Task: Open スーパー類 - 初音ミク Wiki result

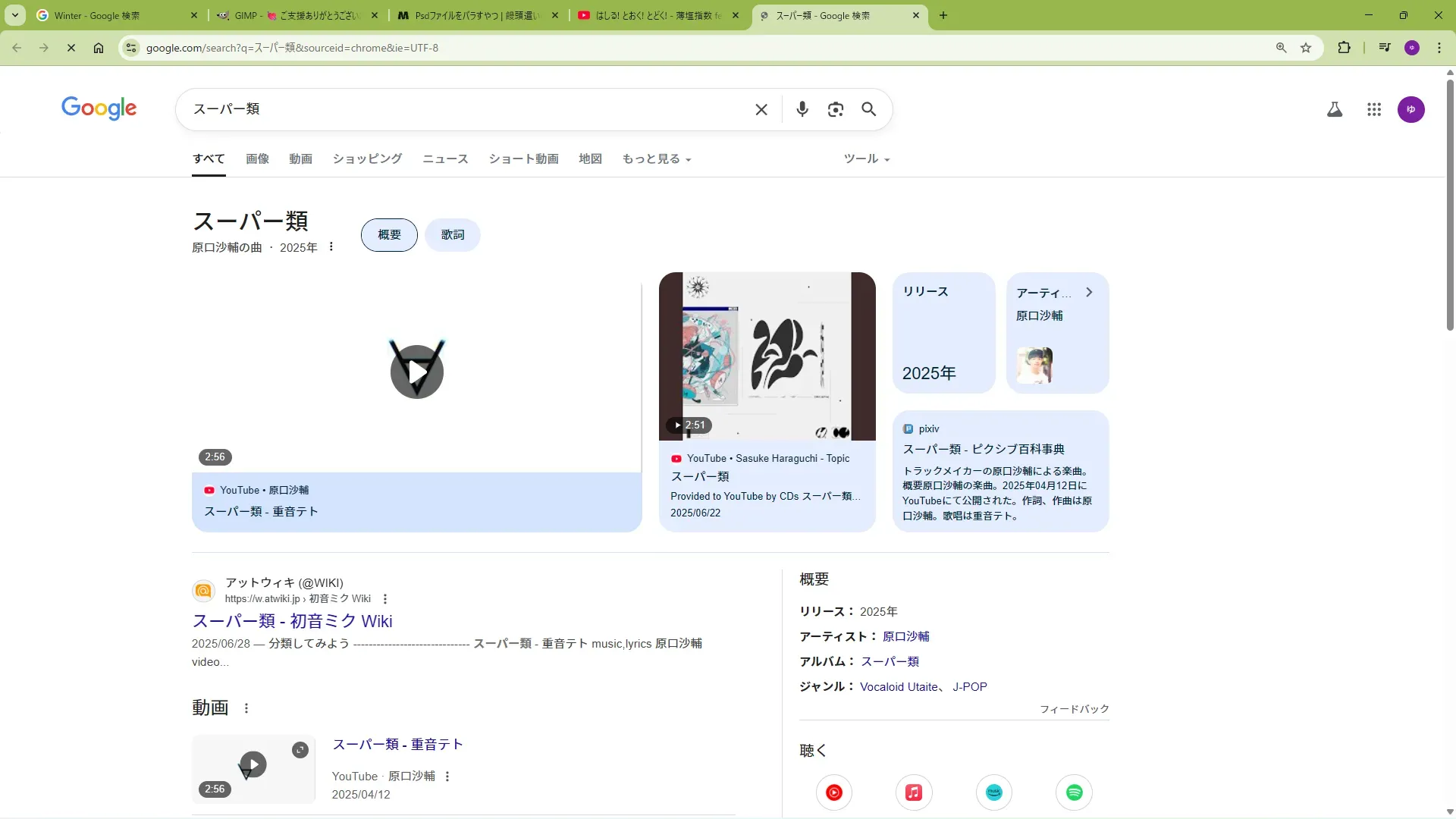Action: (x=292, y=621)
